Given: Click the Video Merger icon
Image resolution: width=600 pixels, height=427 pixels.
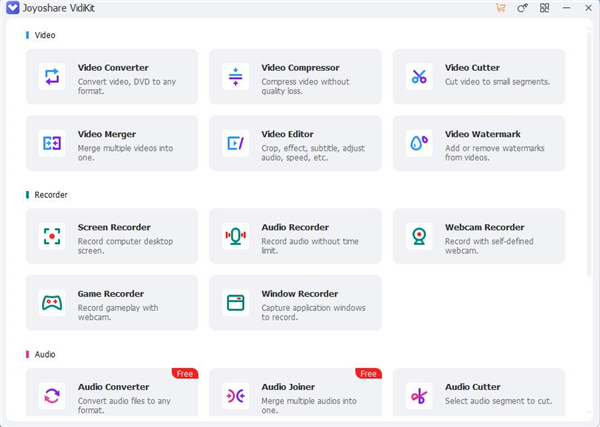Looking at the screenshot, I should [x=51, y=143].
